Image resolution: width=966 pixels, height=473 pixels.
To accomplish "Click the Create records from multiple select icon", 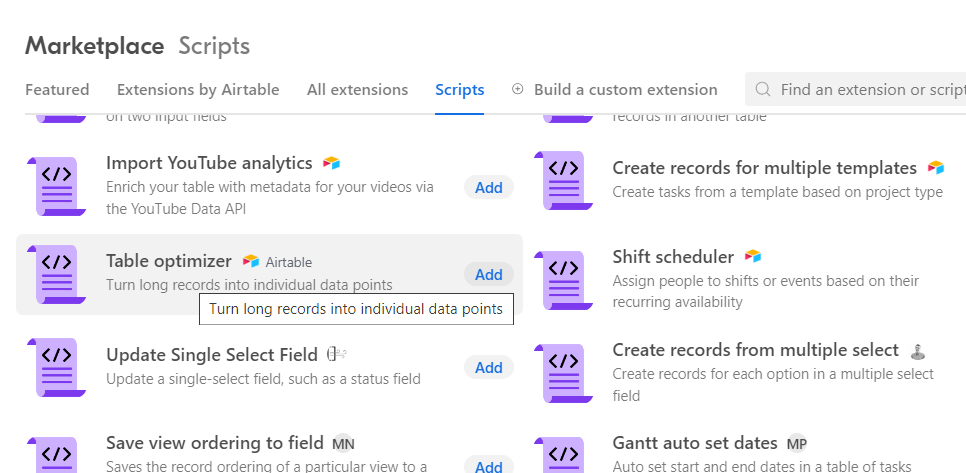I will [x=563, y=373].
